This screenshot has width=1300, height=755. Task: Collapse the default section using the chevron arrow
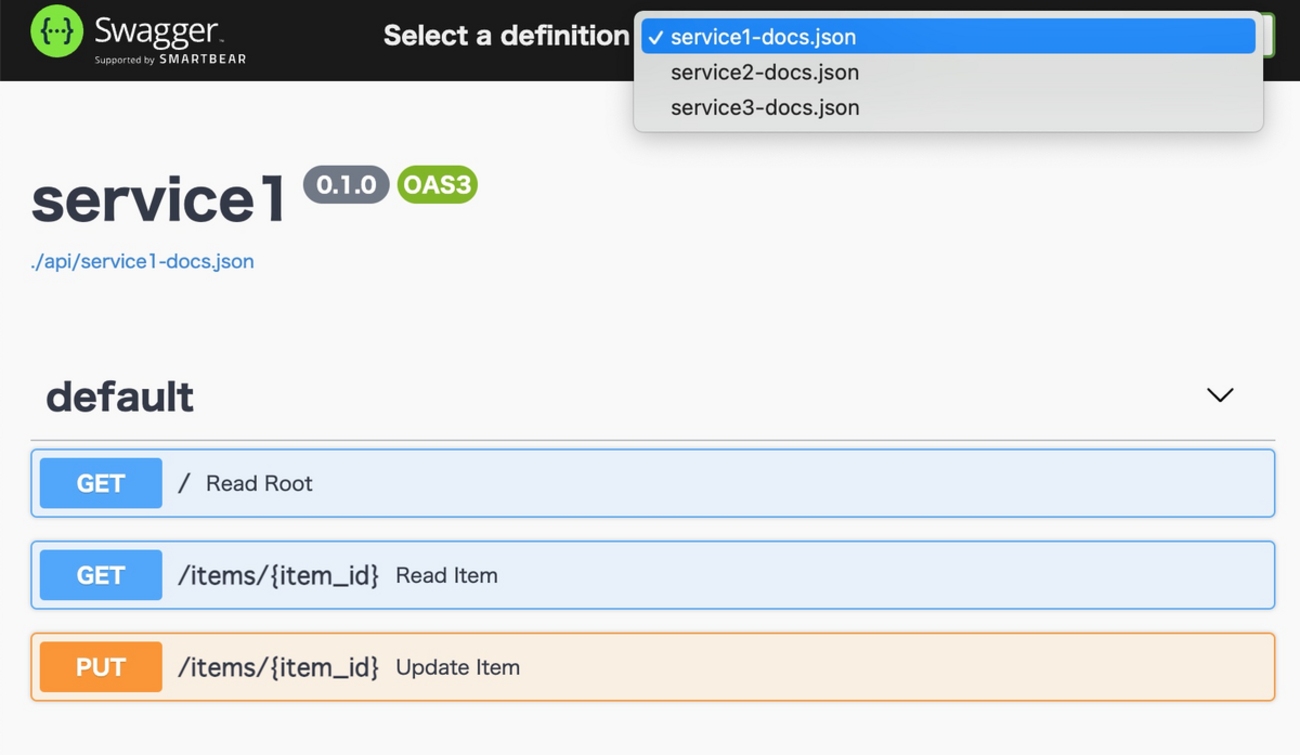point(1219,395)
